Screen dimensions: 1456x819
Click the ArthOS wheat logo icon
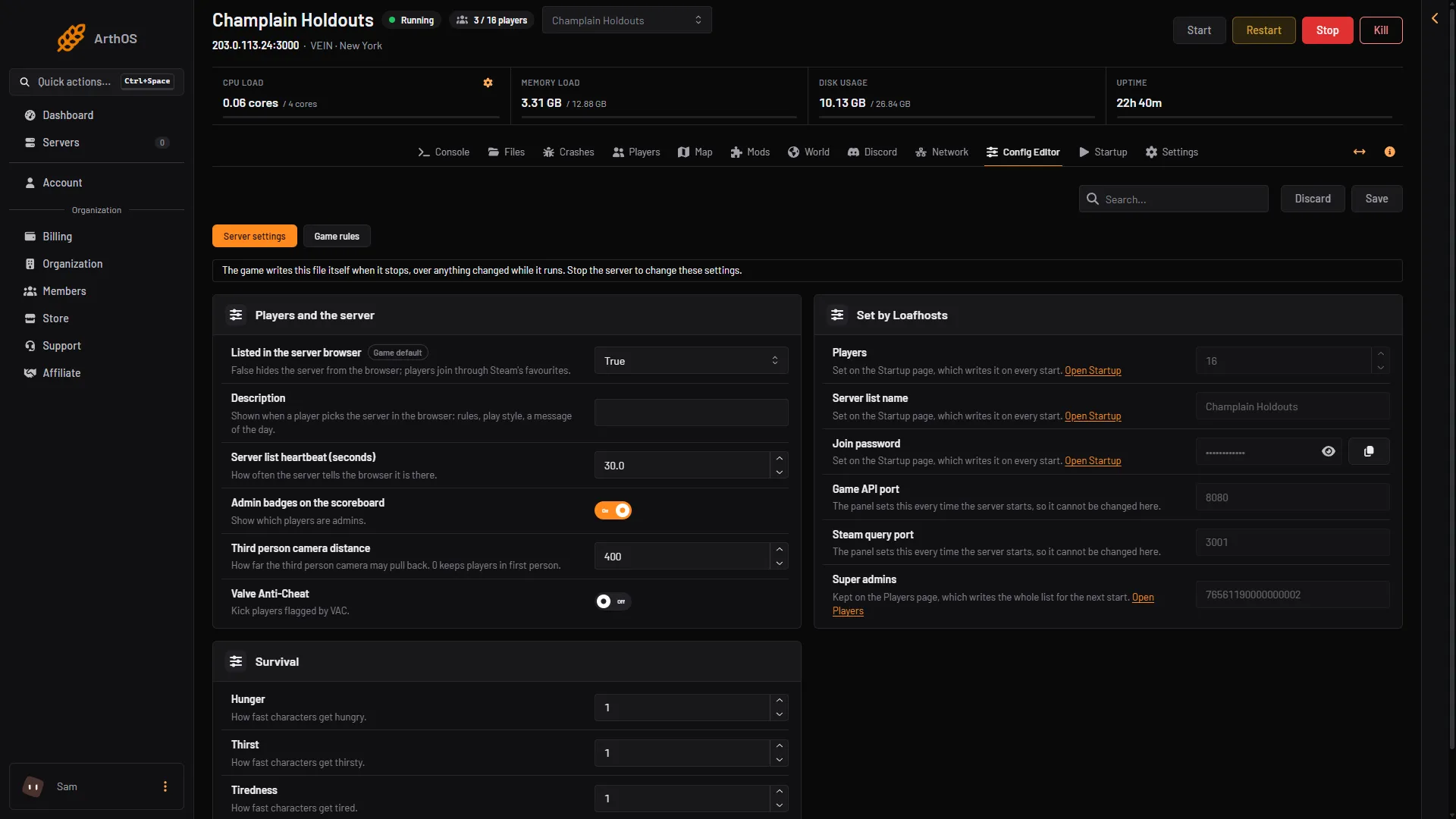coord(71,38)
